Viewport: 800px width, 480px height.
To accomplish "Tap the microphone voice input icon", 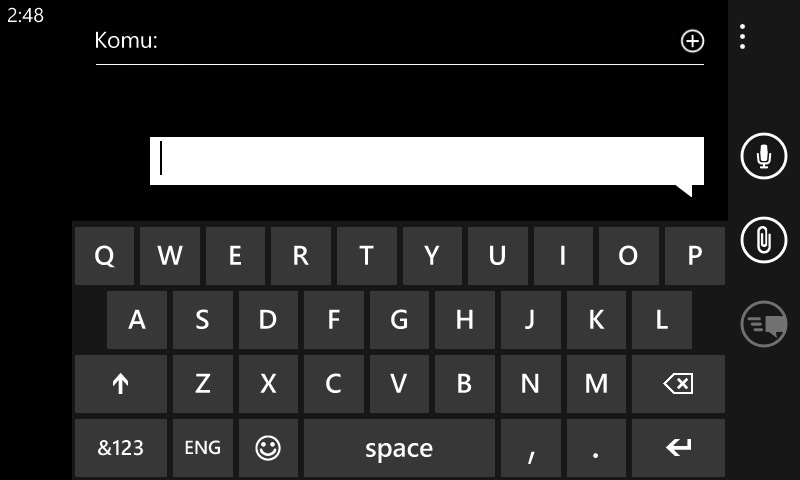I will 763,156.
